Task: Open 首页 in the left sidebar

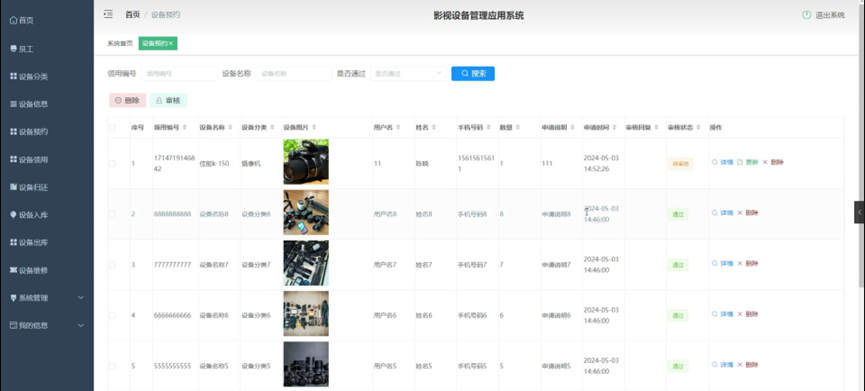Action: (22, 20)
